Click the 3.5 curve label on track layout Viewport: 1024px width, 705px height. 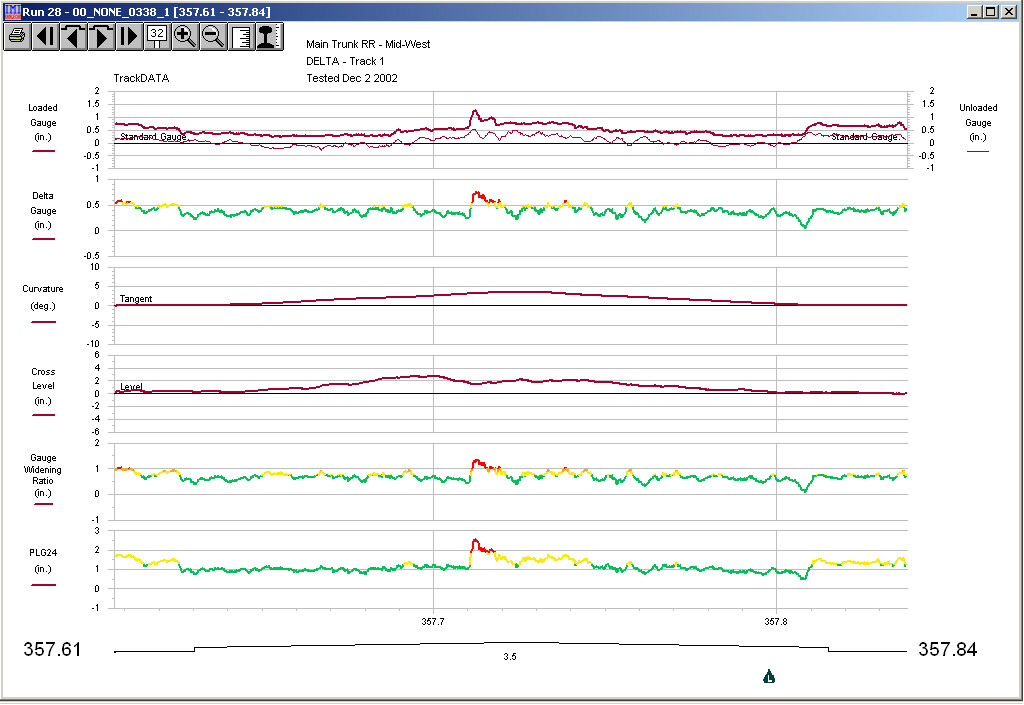click(x=510, y=657)
